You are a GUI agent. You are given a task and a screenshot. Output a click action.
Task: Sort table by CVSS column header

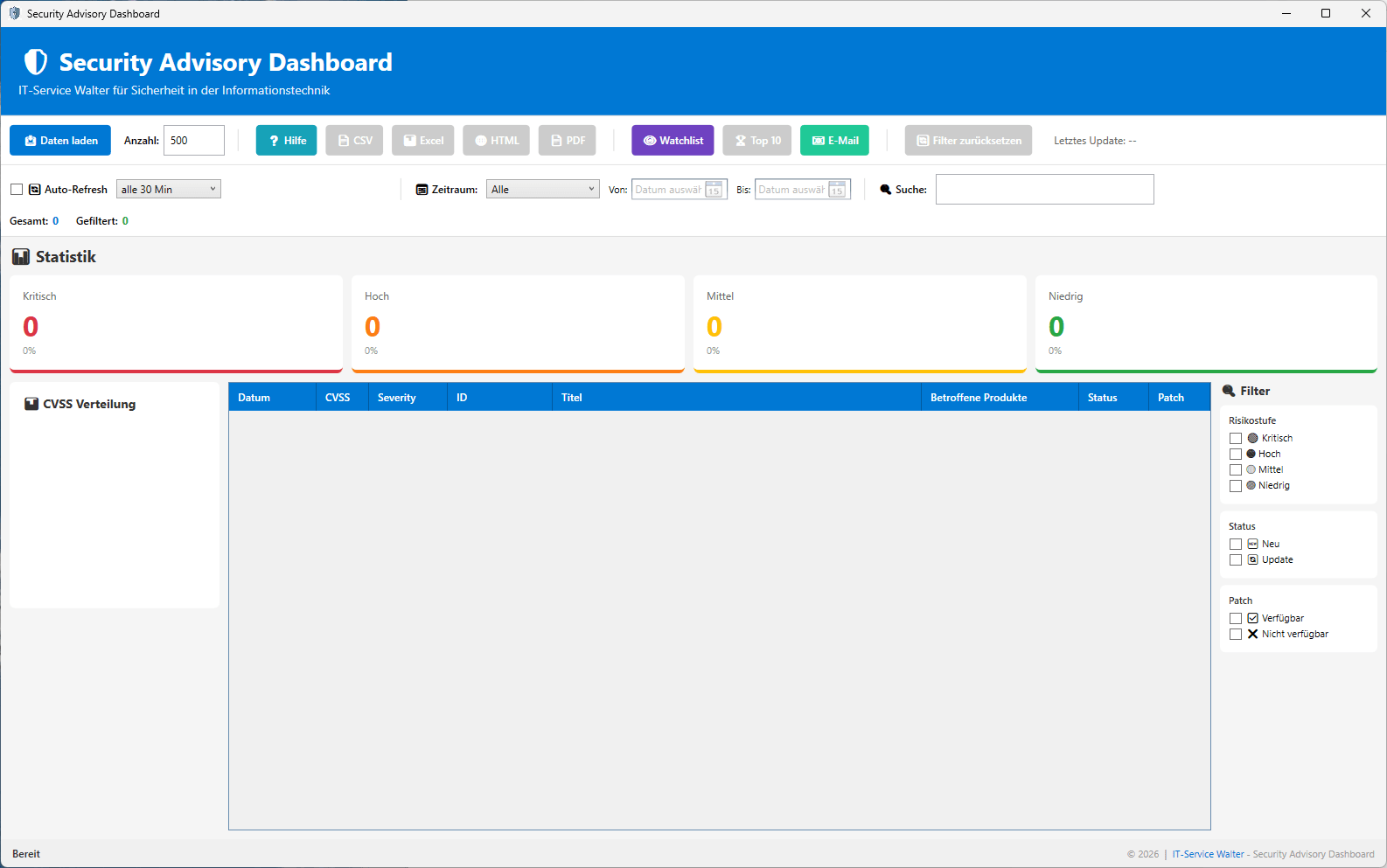338,398
